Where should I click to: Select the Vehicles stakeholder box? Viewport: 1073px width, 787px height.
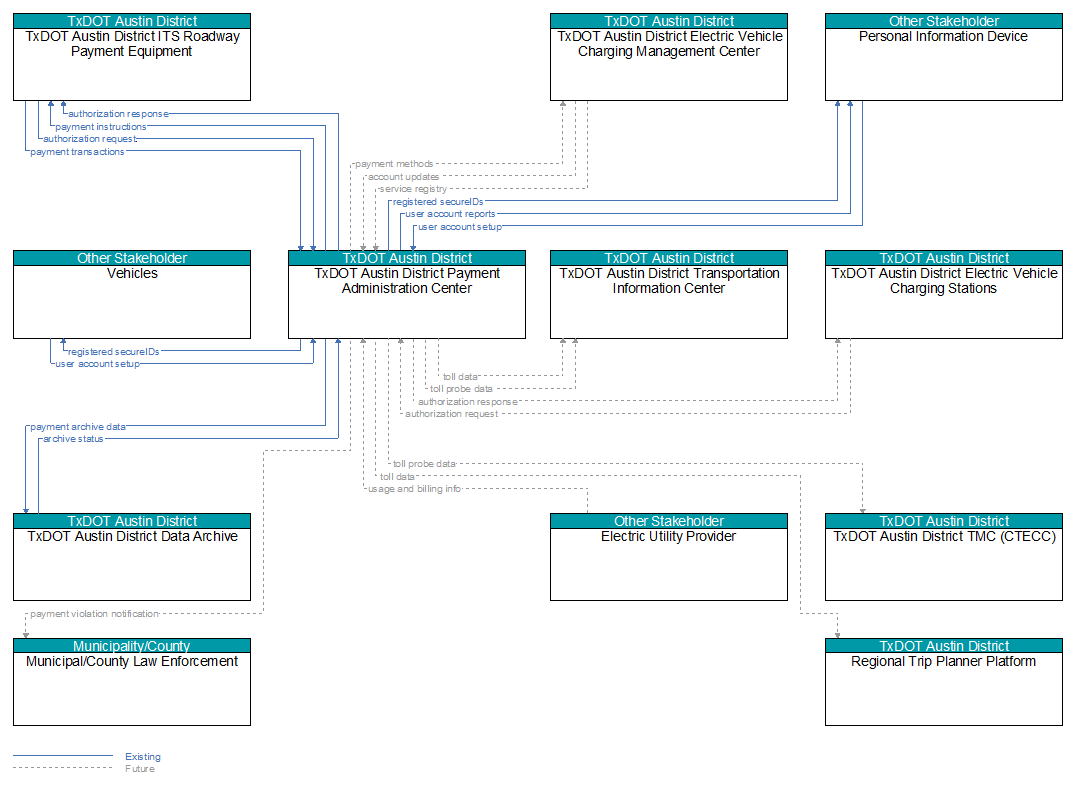point(132,294)
